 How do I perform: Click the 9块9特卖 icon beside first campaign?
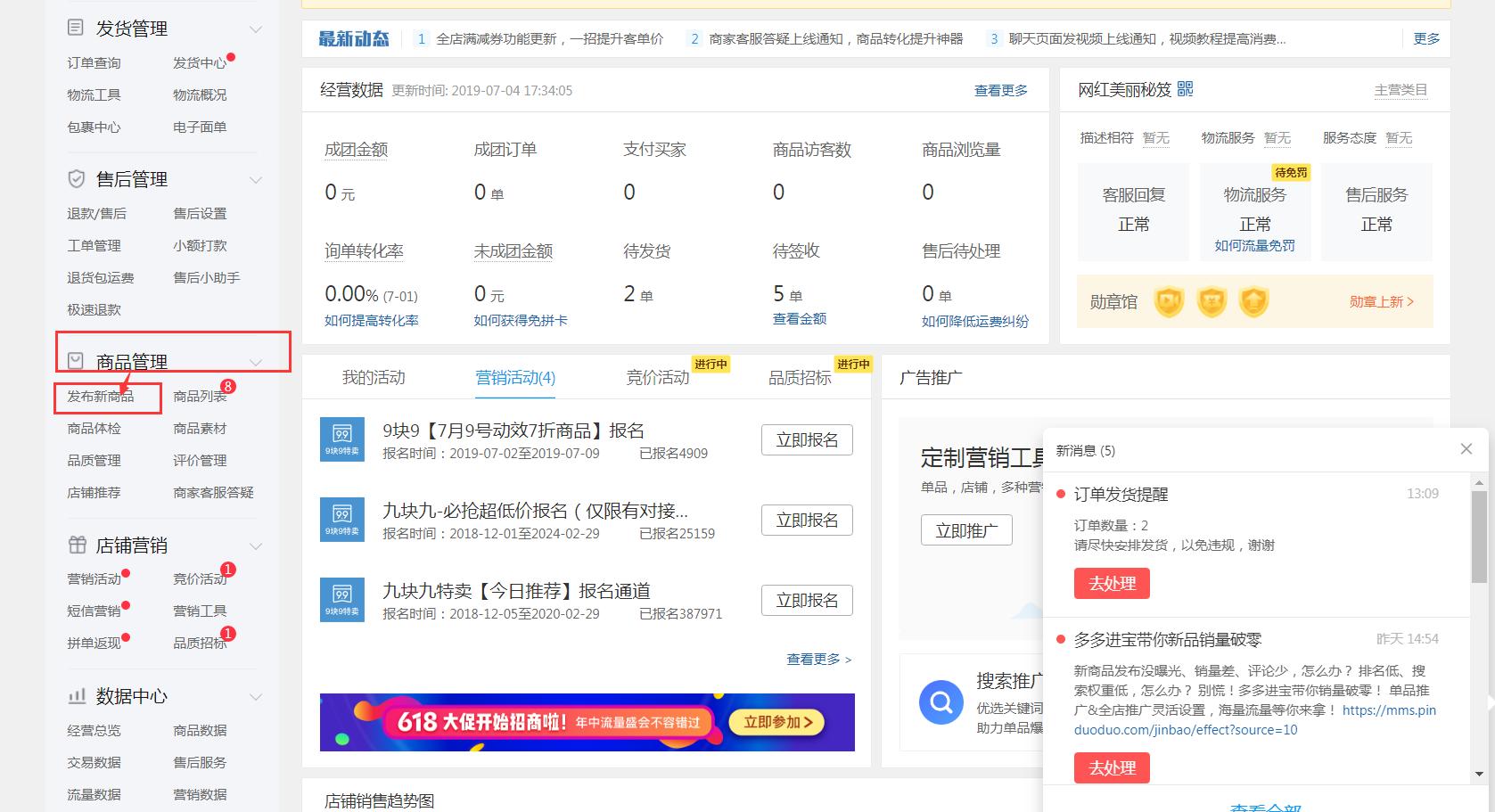[x=341, y=439]
